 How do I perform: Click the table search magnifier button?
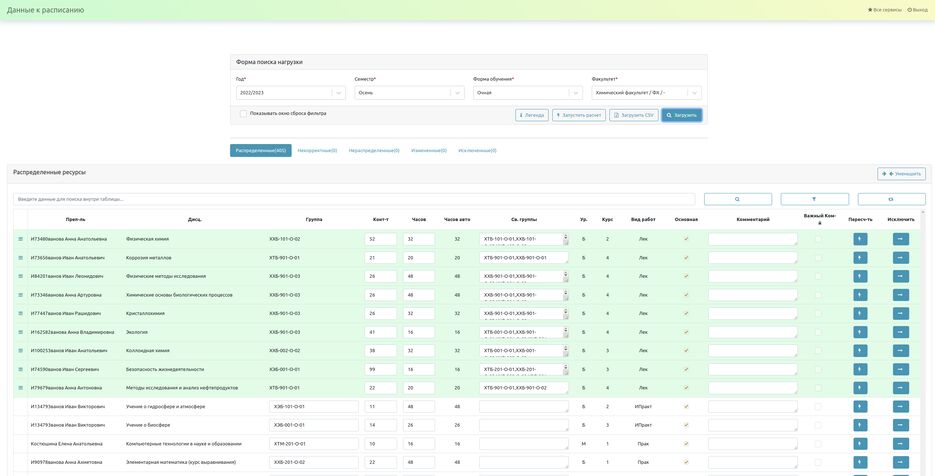coord(737,199)
